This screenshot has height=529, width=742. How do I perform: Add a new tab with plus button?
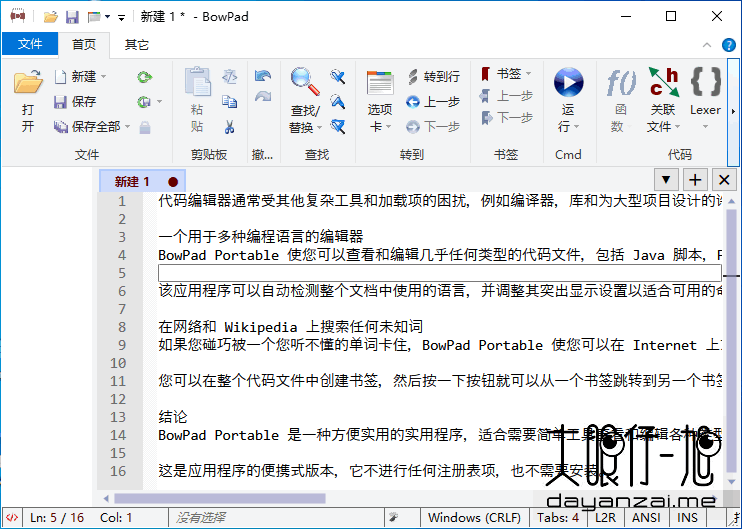pyautogui.click(x=695, y=180)
